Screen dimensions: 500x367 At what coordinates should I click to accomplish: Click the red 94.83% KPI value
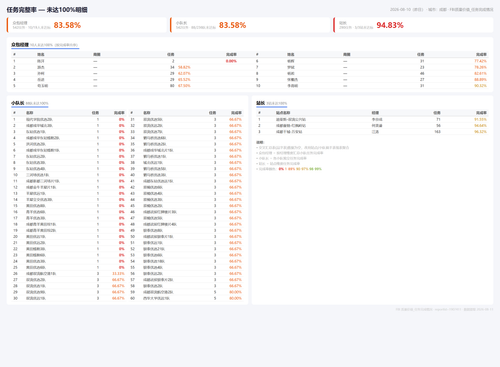pyautogui.click(x=390, y=25)
